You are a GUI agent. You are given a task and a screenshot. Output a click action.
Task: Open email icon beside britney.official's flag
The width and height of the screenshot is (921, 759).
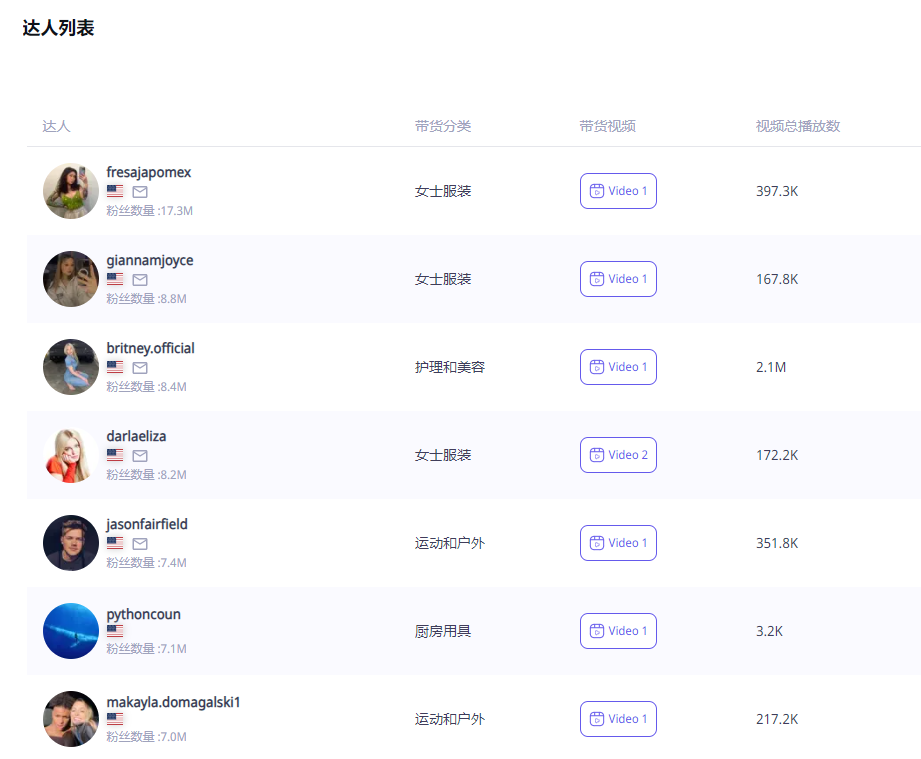pyautogui.click(x=140, y=367)
